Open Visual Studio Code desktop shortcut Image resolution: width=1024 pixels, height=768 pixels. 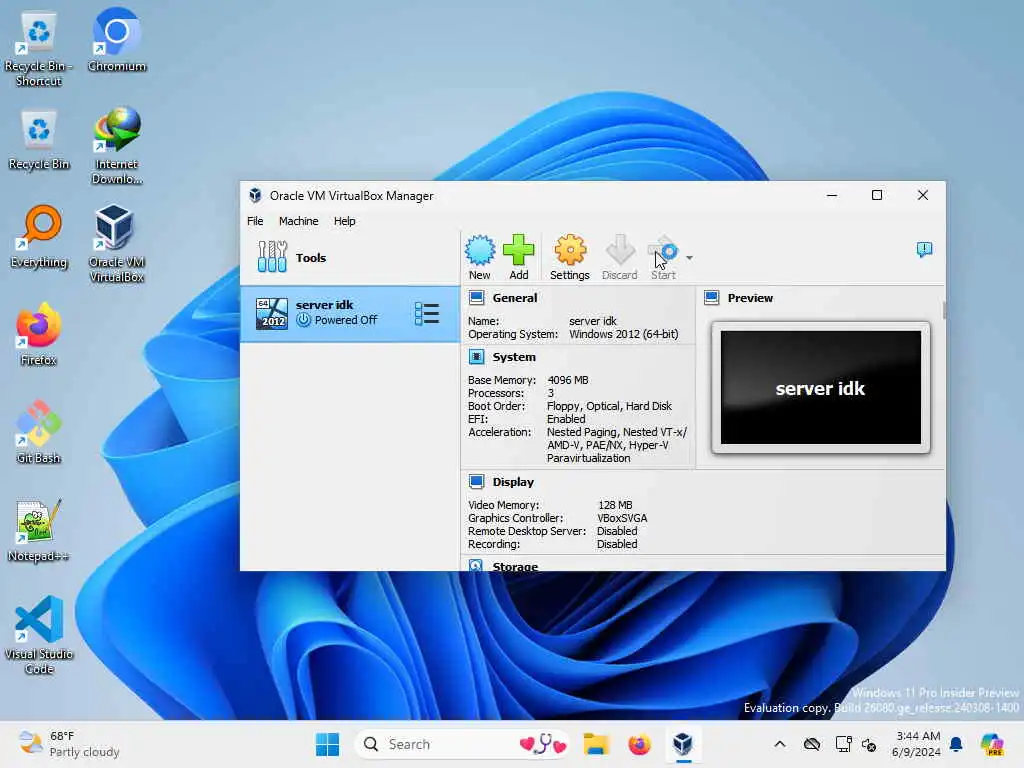click(39, 635)
